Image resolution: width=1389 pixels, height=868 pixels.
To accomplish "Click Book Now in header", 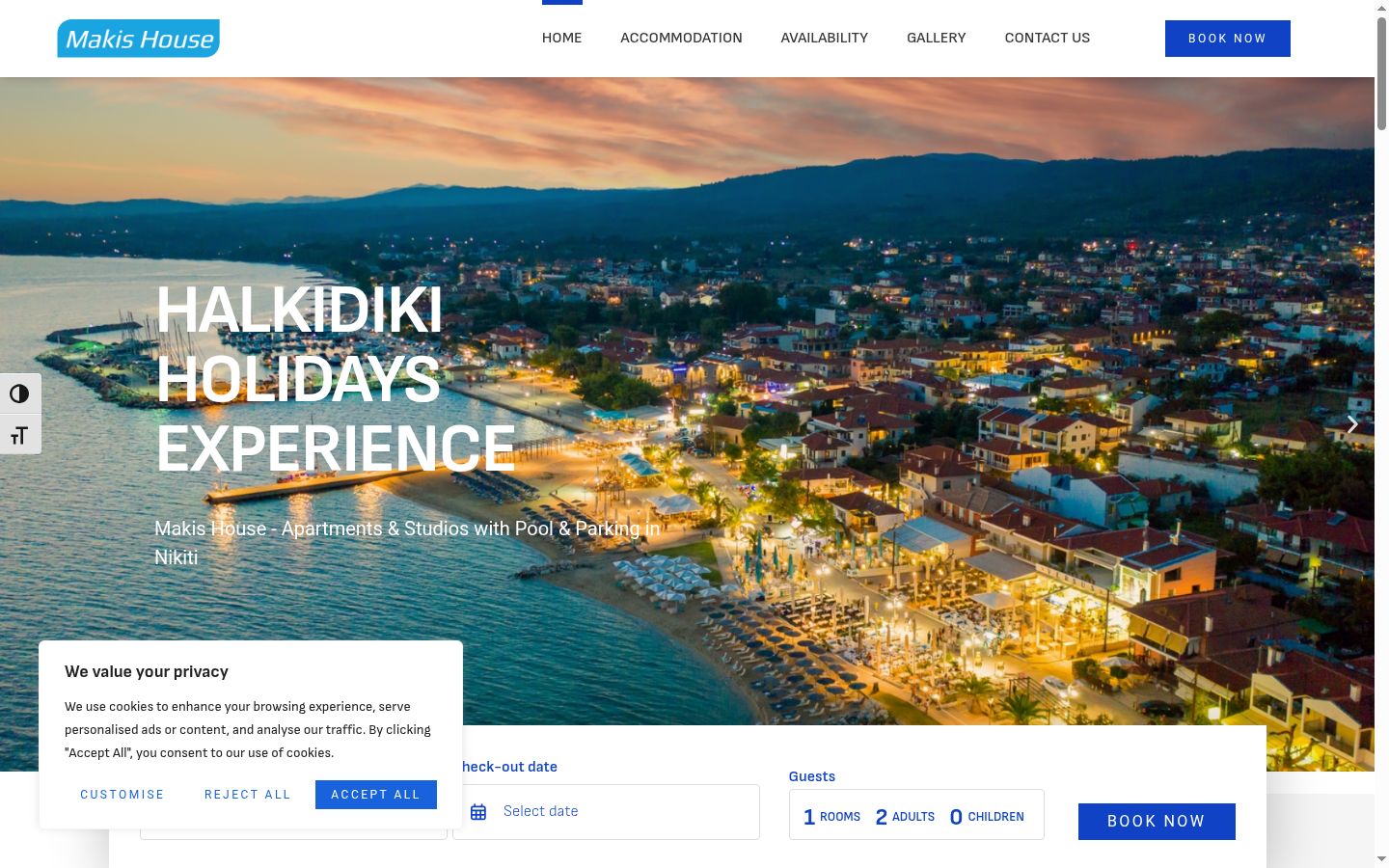I will click(x=1228, y=39).
